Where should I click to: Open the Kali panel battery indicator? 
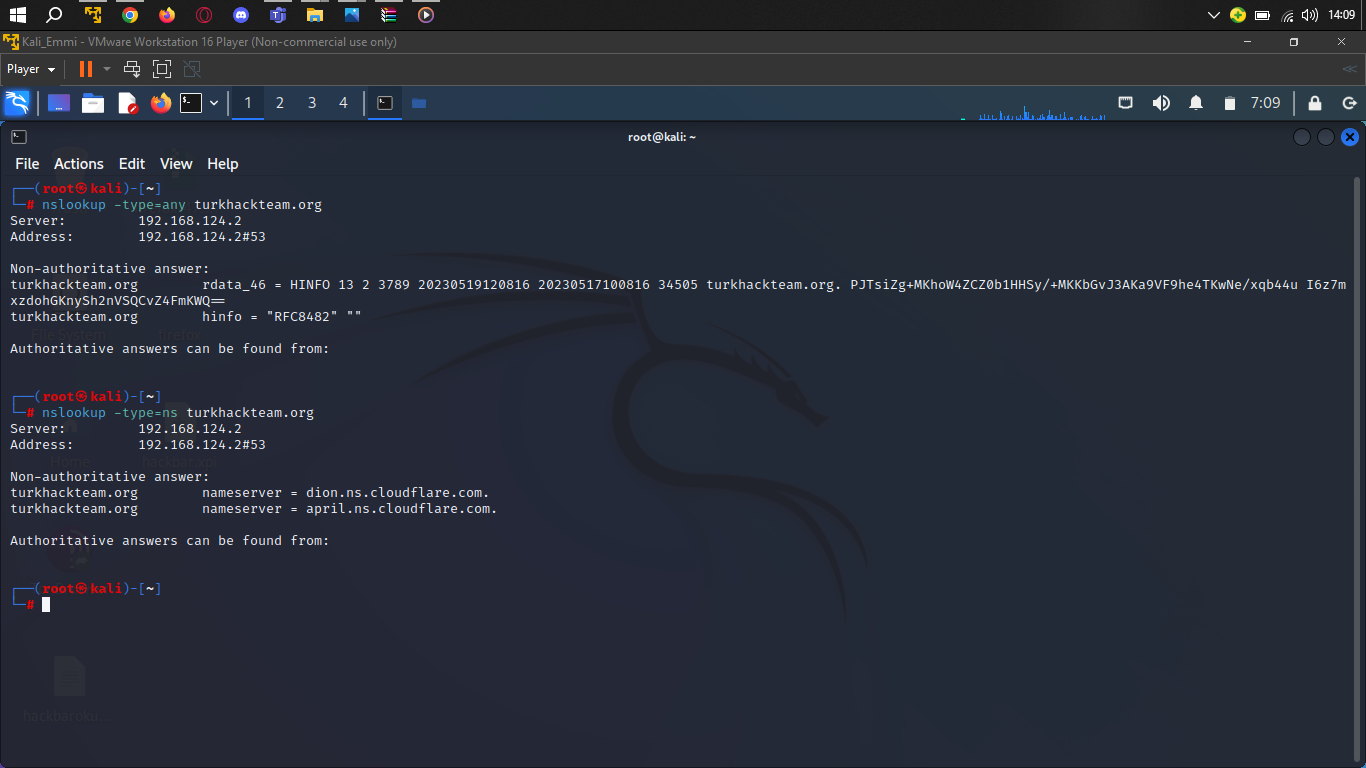tap(1230, 103)
